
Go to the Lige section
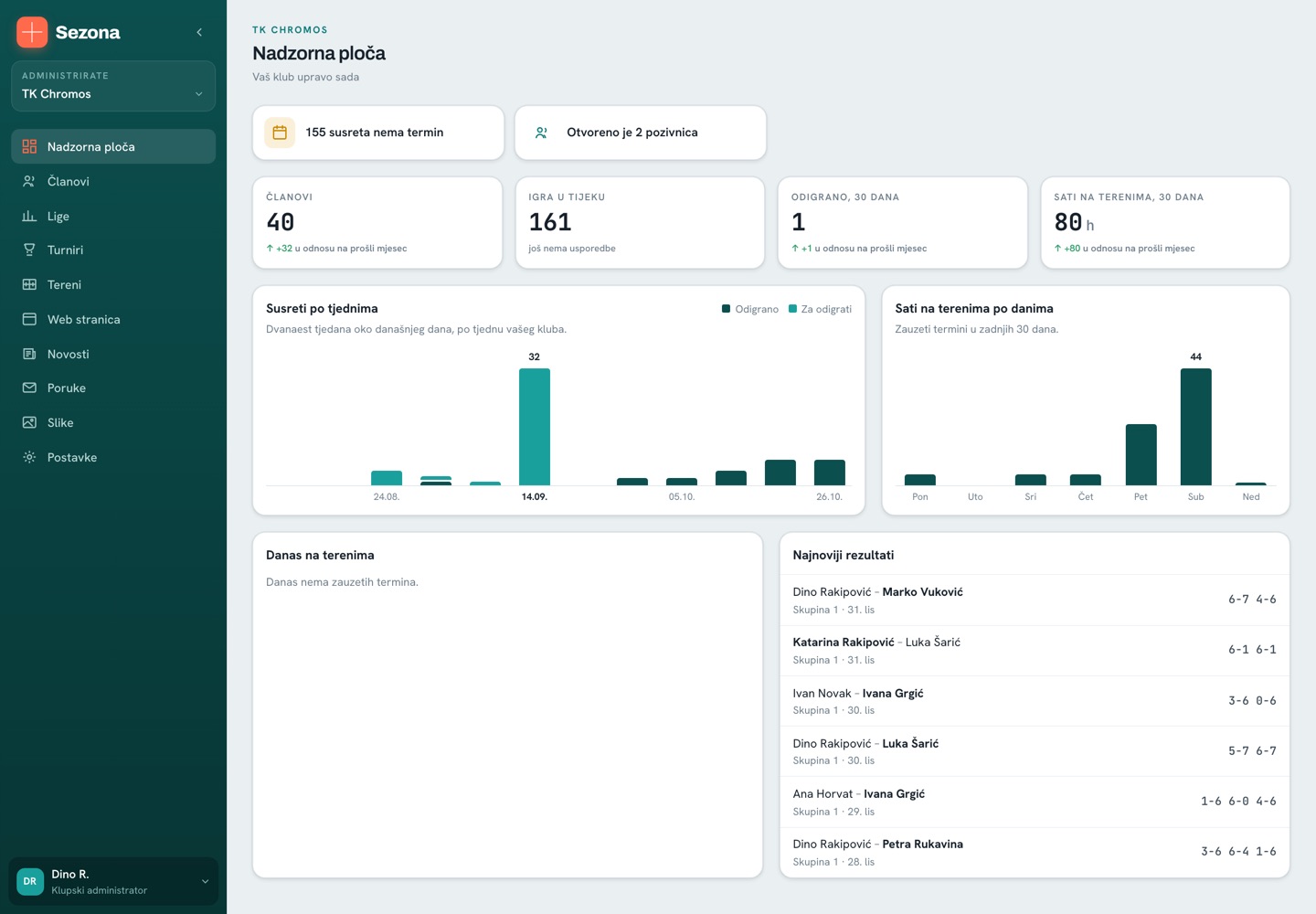coord(113,216)
